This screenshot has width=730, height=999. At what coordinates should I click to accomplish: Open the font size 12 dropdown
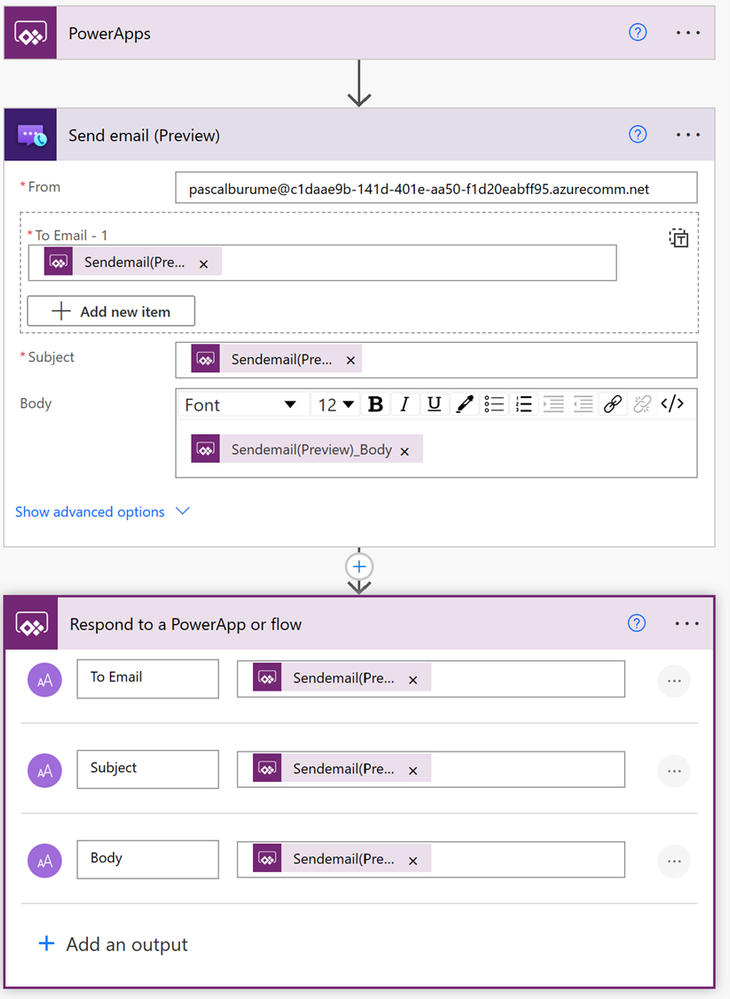click(336, 405)
